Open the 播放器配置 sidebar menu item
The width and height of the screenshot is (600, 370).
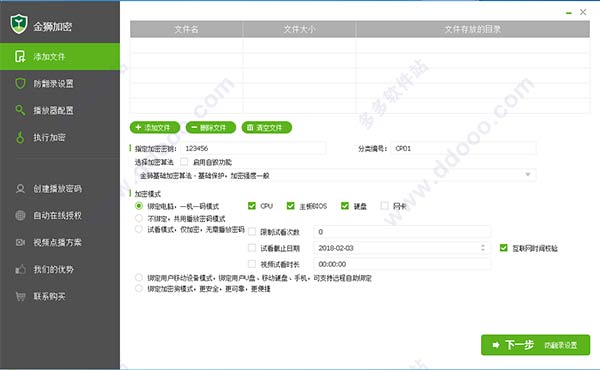[x=60, y=110]
